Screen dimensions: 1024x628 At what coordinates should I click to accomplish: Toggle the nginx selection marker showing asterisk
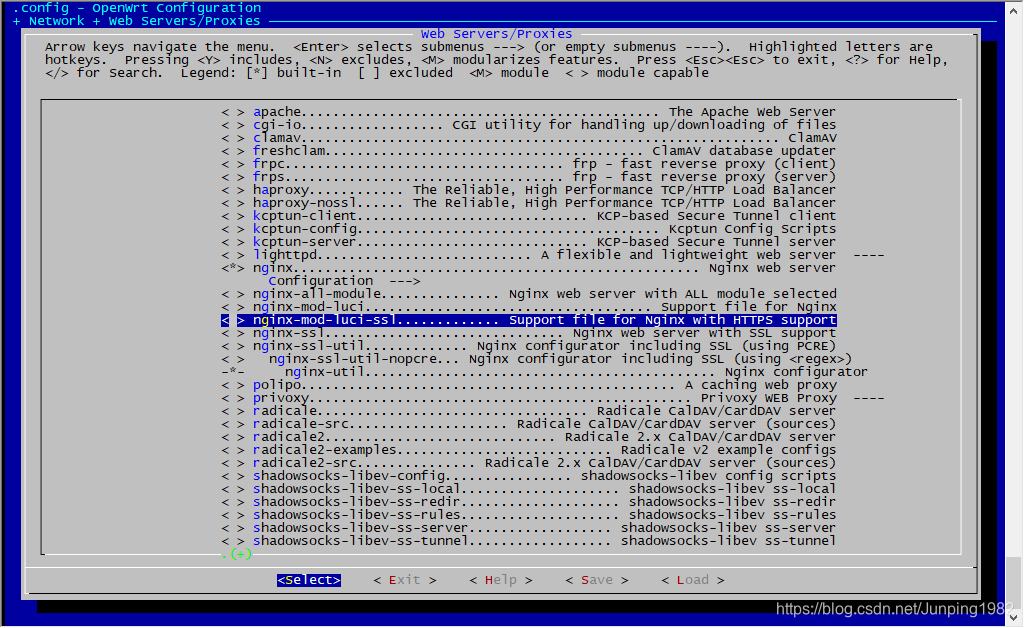click(x=233, y=268)
